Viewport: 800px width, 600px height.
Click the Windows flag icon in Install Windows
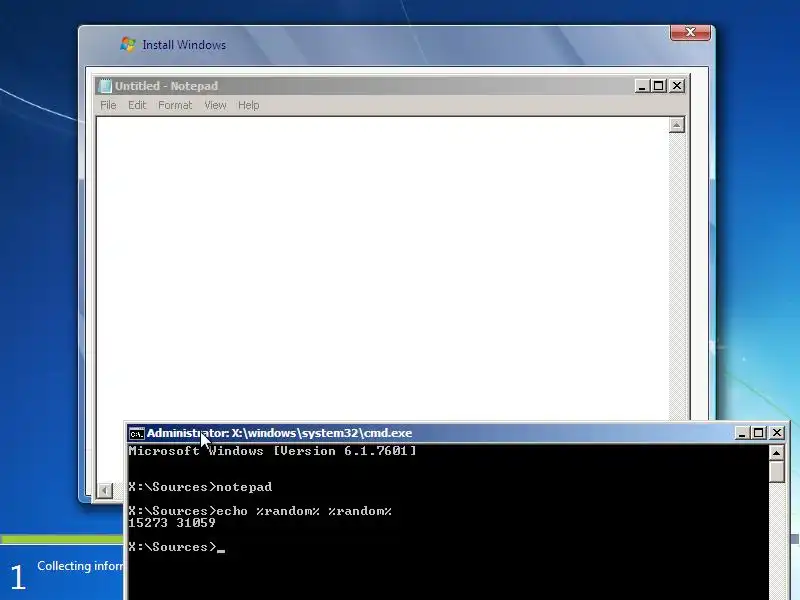pos(128,44)
